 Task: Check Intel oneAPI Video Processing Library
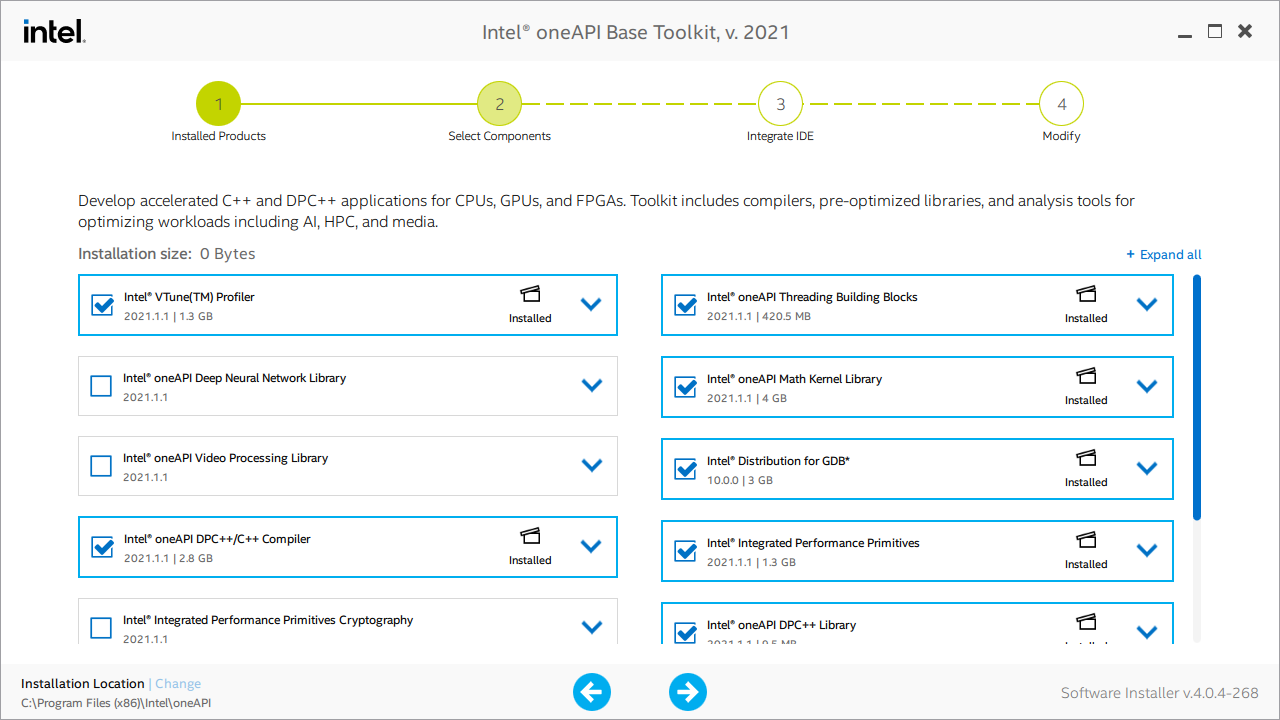click(101, 466)
